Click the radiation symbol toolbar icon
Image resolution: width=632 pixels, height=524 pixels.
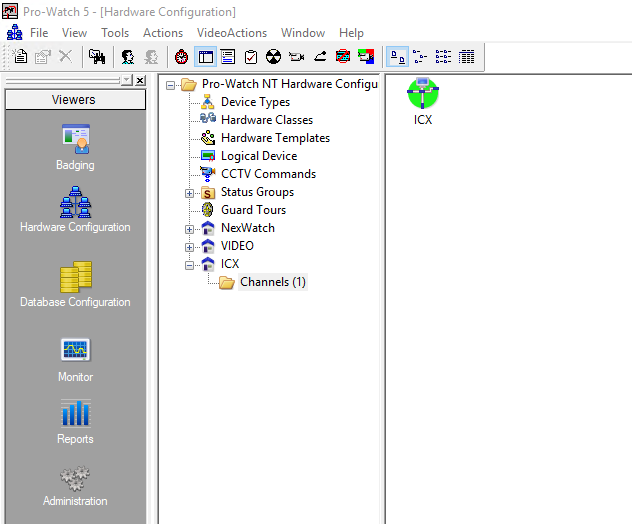(x=273, y=57)
